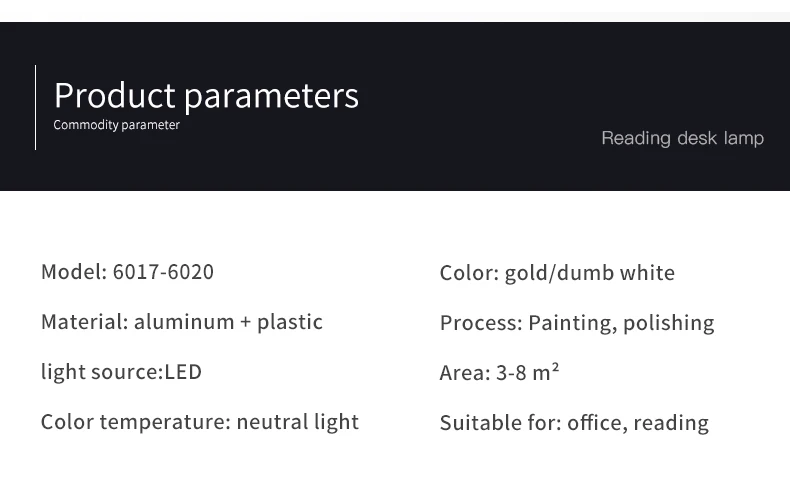Click the words neutral light
This screenshot has height=490, width=790.
click(x=298, y=423)
